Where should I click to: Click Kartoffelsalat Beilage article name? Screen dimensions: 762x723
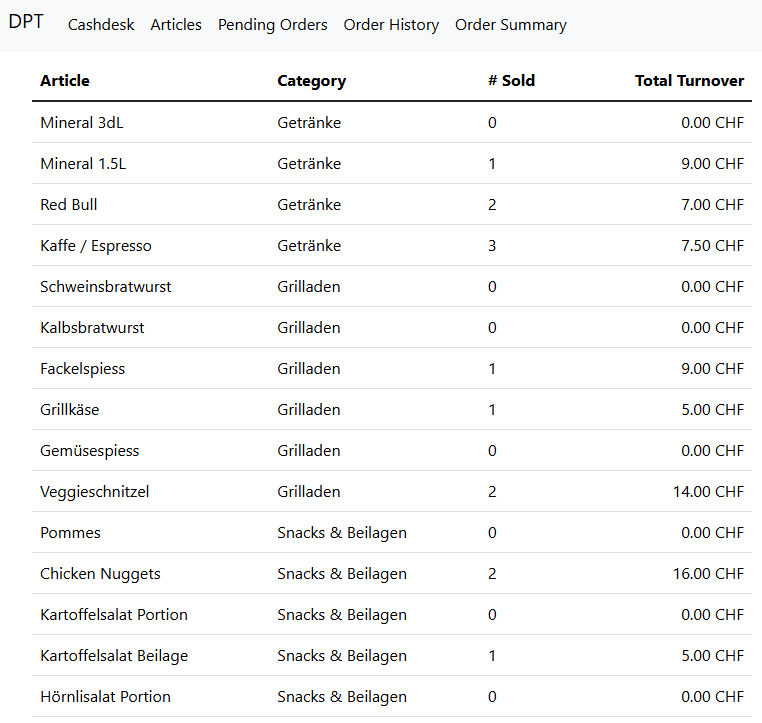114,656
